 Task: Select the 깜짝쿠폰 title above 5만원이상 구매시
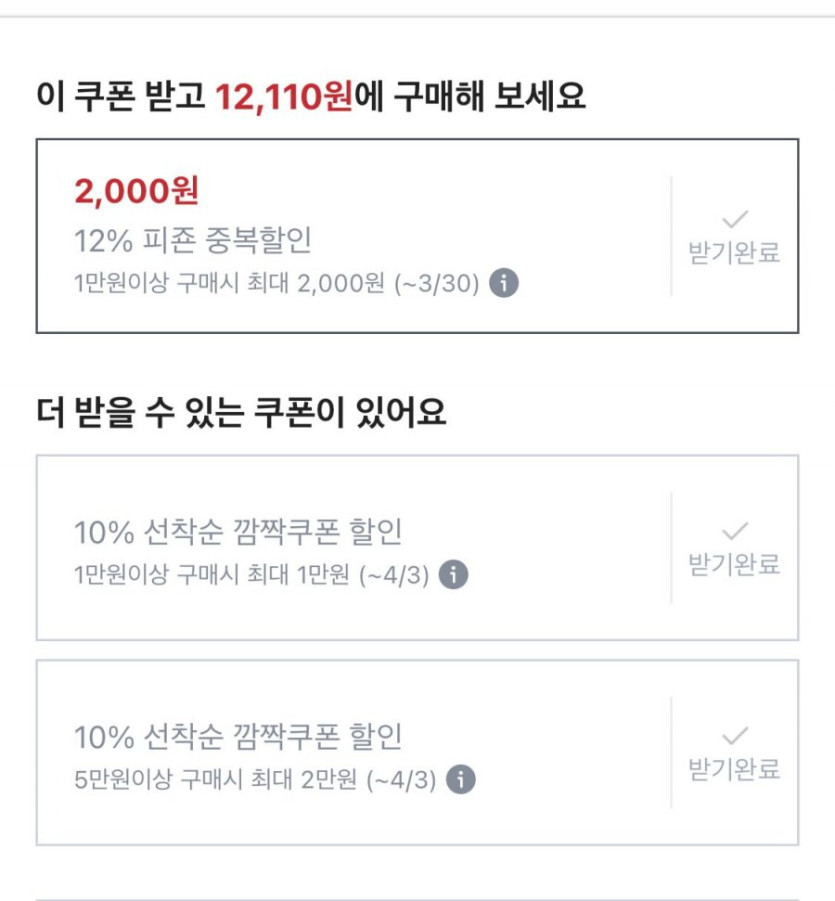(x=238, y=737)
